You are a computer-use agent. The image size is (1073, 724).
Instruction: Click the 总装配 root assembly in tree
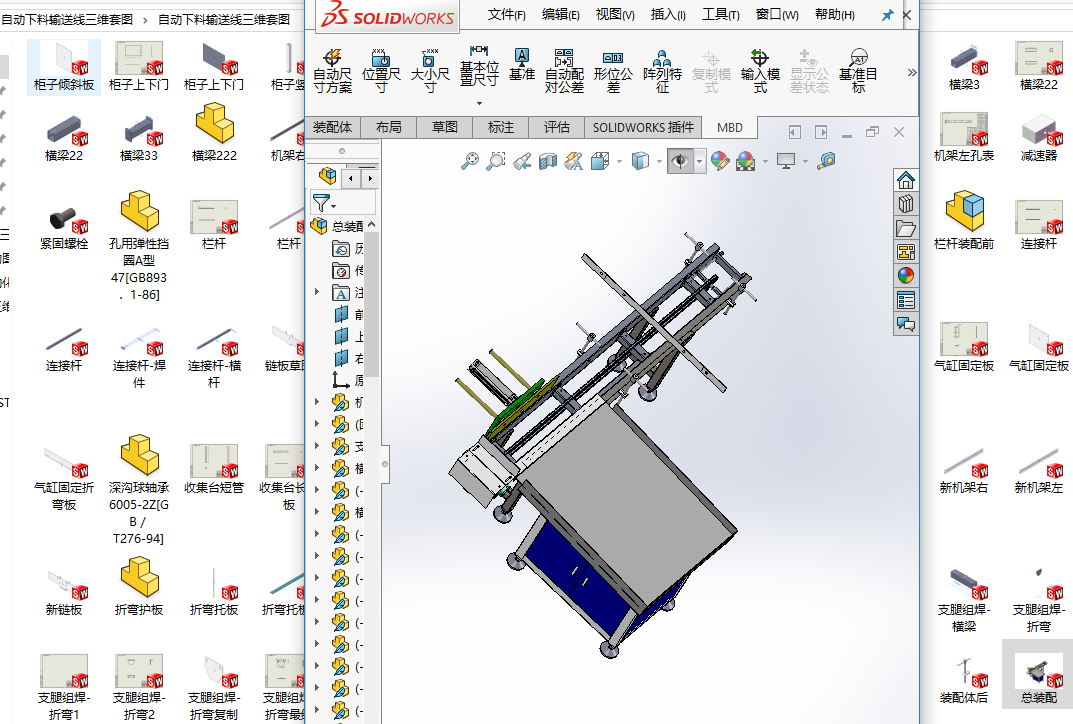(x=347, y=227)
